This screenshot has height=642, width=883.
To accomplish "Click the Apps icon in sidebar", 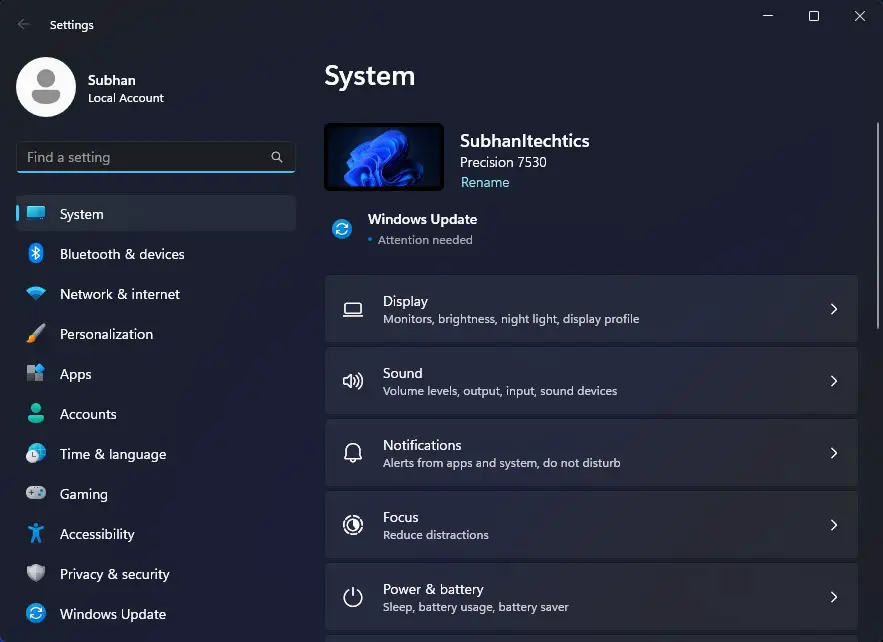I will 36,373.
